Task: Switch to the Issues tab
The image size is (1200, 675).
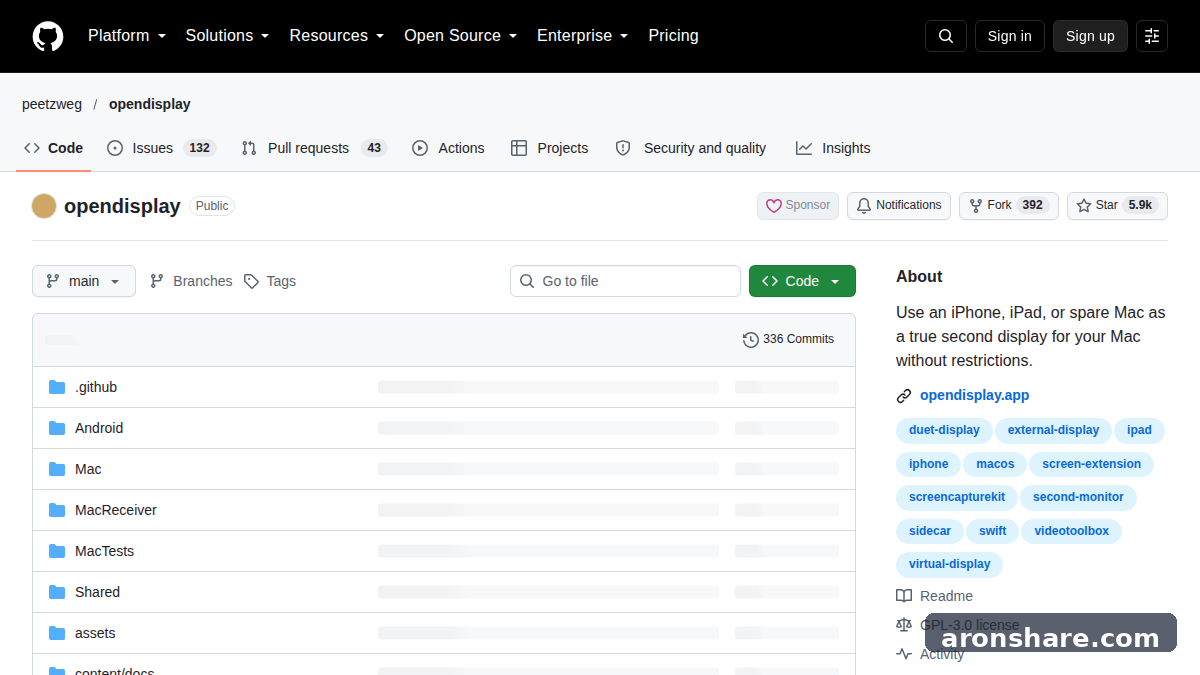Action: point(161,148)
